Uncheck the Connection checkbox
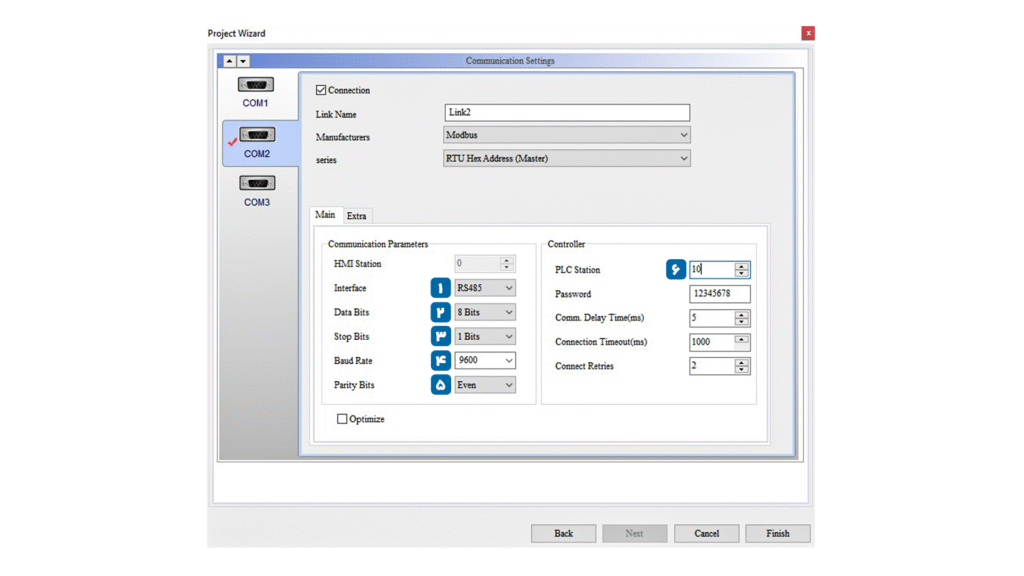Screen dimensions: 1024x576 tap(321, 90)
